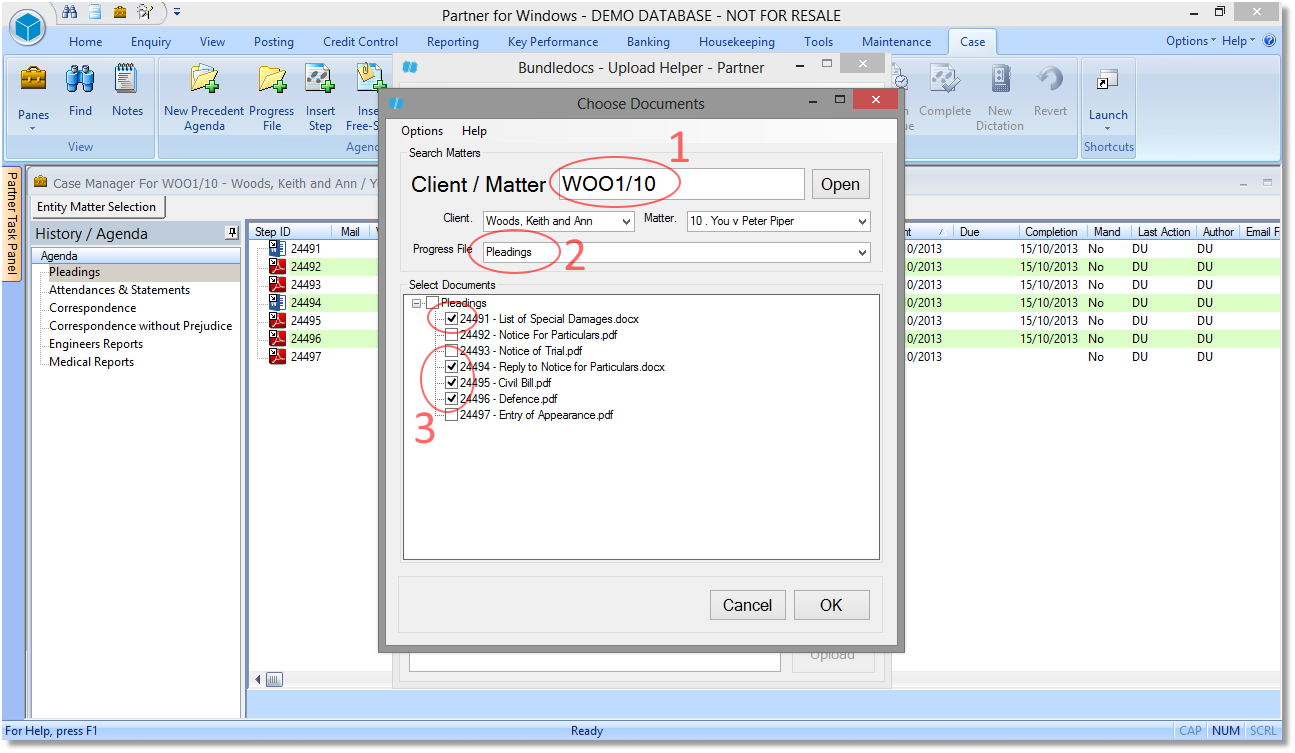Switch to the Credit Control ribbon tab
The width and height of the screenshot is (1295, 753).
(x=360, y=42)
